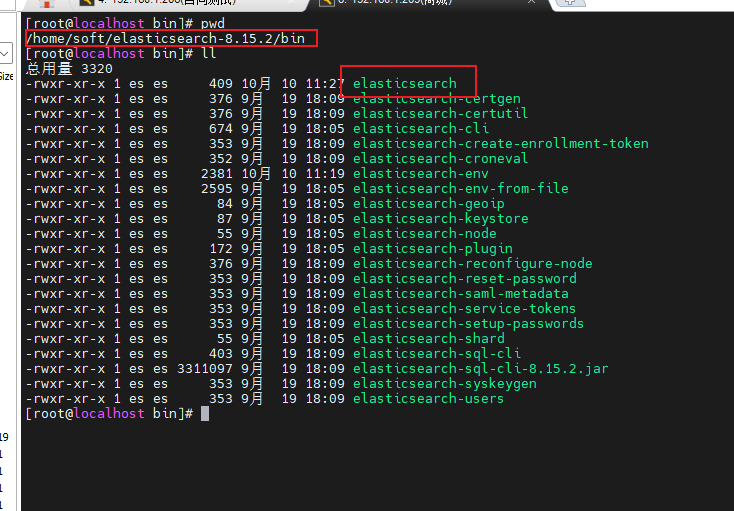Select the elasticsearch-env file name (2381 bytes)
The width and height of the screenshot is (734, 511).
[x=421, y=173]
